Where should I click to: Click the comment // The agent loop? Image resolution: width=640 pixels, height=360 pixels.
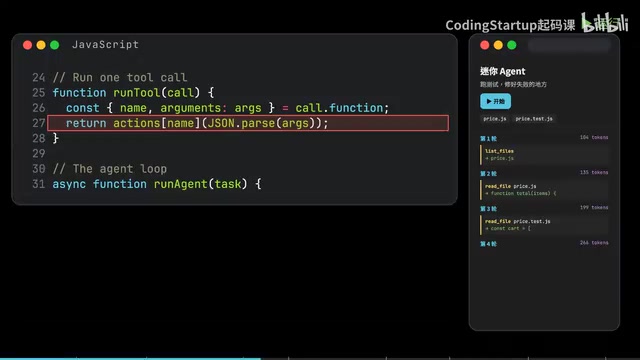[110, 169]
